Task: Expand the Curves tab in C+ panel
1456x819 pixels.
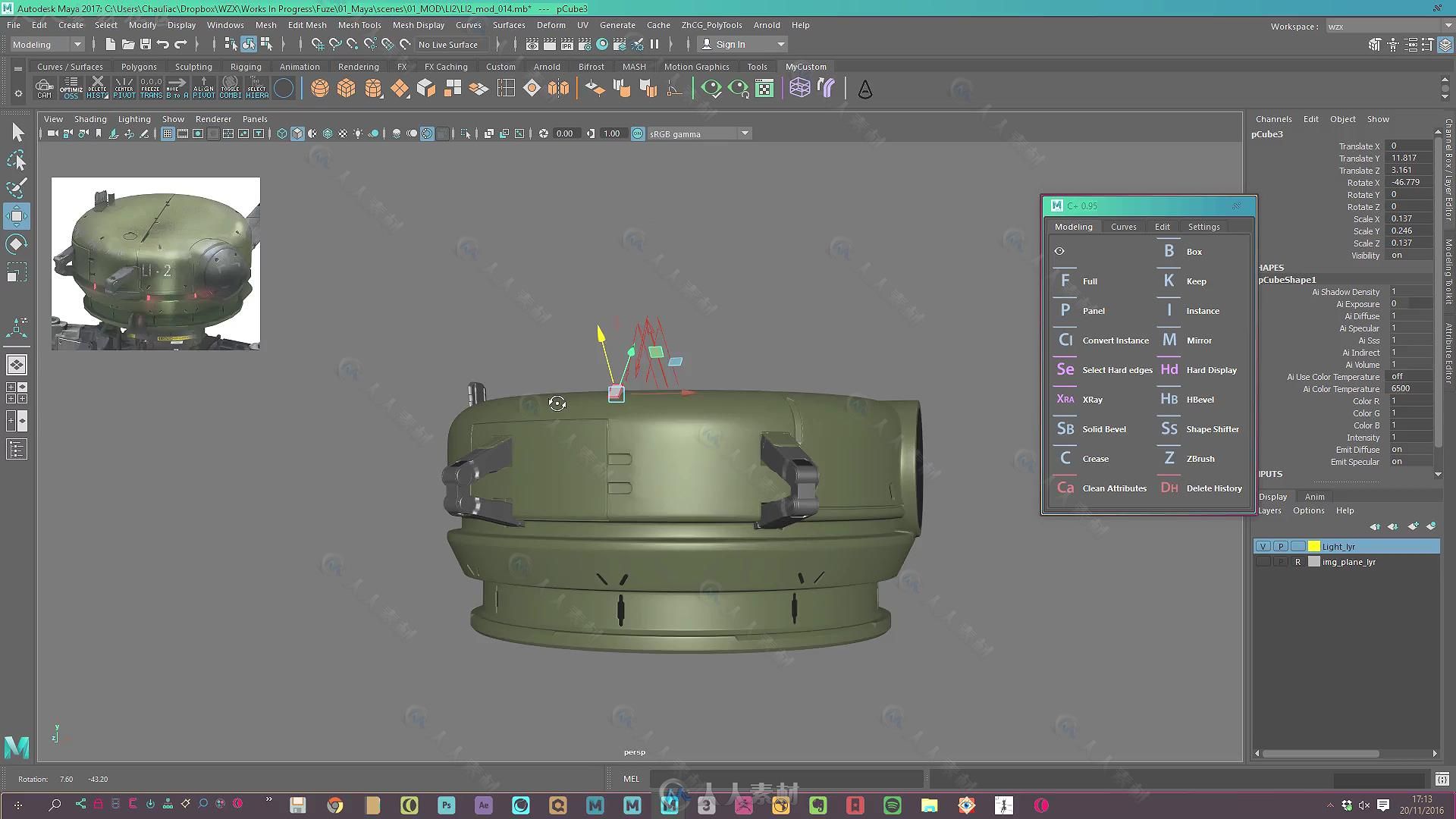Action: click(1124, 226)
